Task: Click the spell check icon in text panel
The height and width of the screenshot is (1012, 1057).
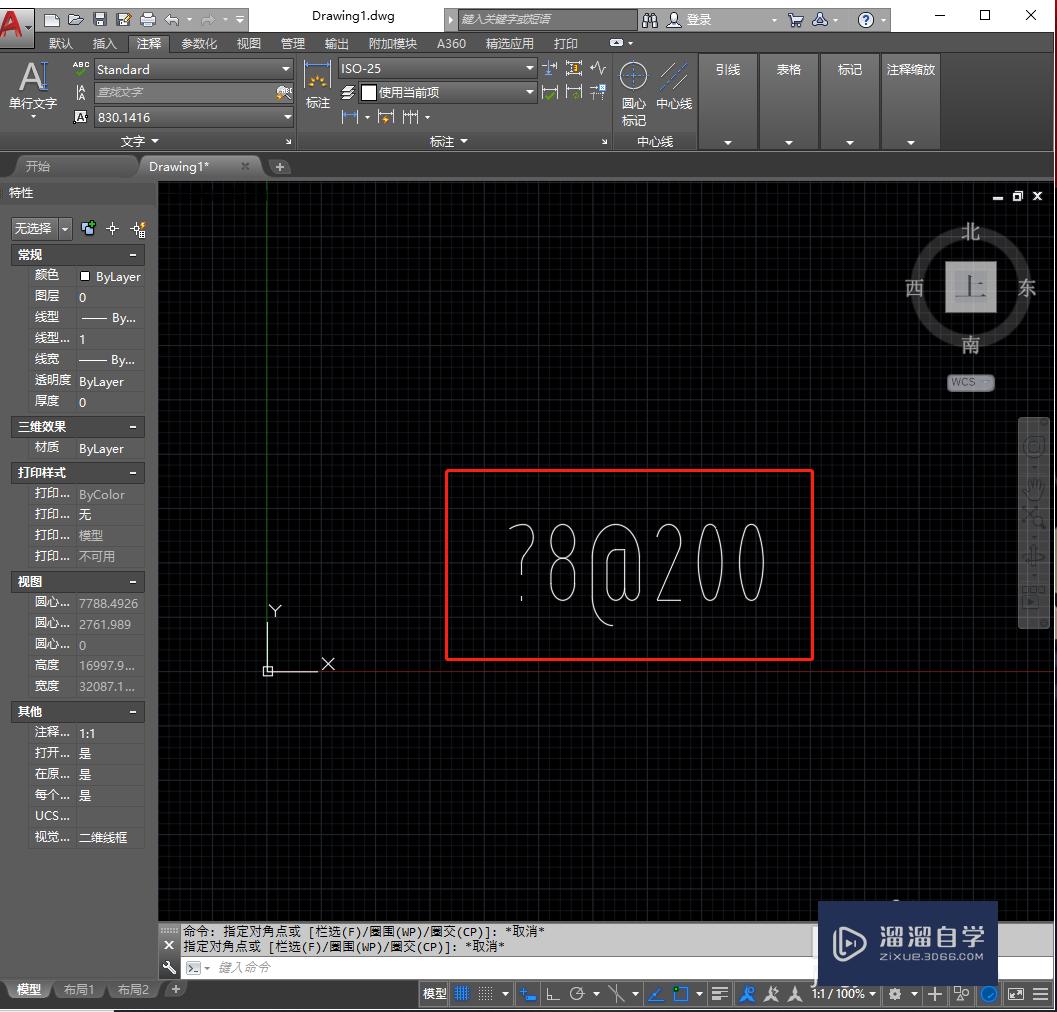Action: [81, 68]
